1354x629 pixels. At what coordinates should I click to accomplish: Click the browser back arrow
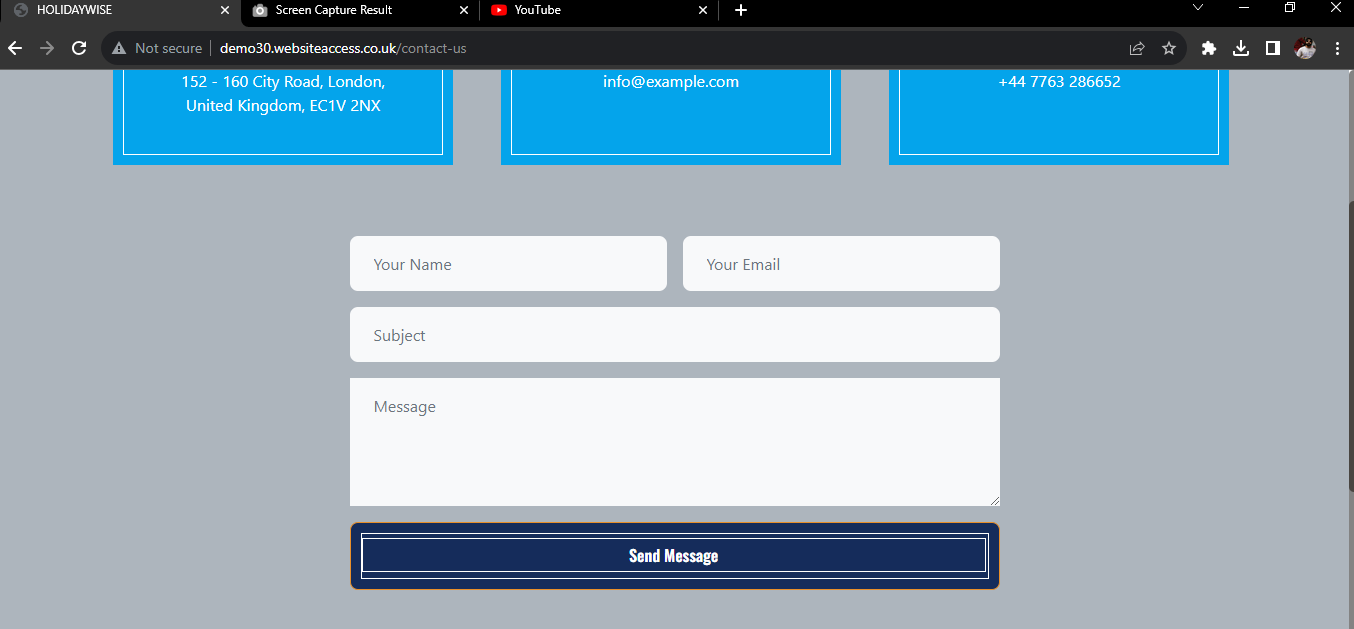click(x=15, y=48)
